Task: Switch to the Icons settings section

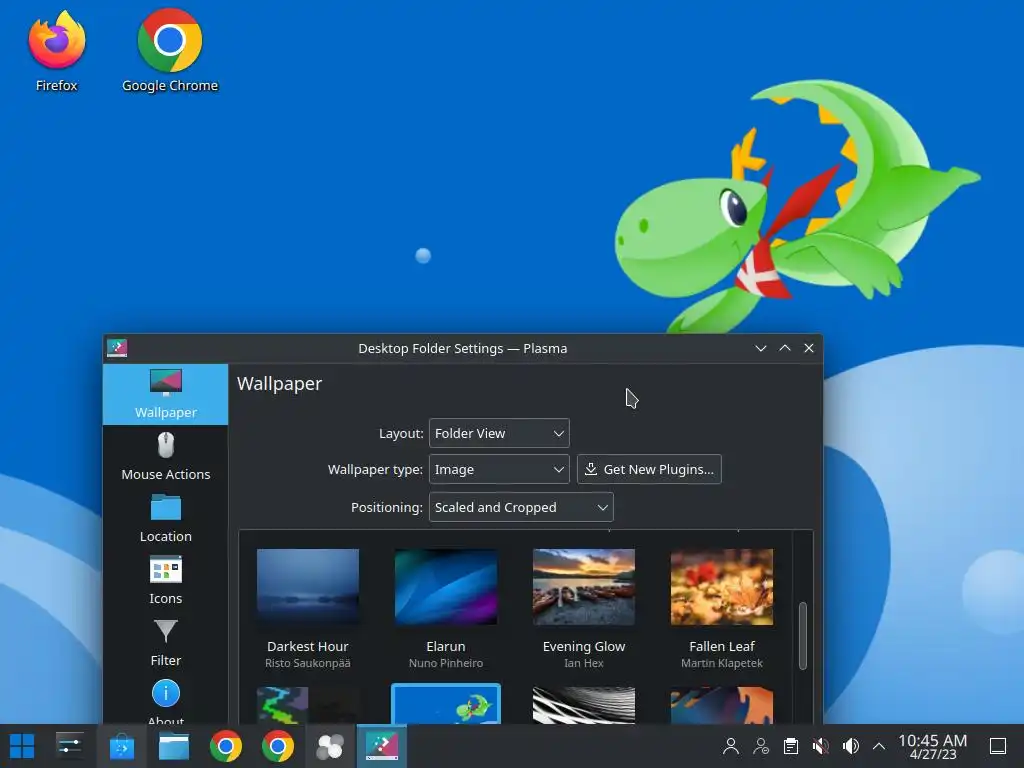Action: tap(165, 581)
